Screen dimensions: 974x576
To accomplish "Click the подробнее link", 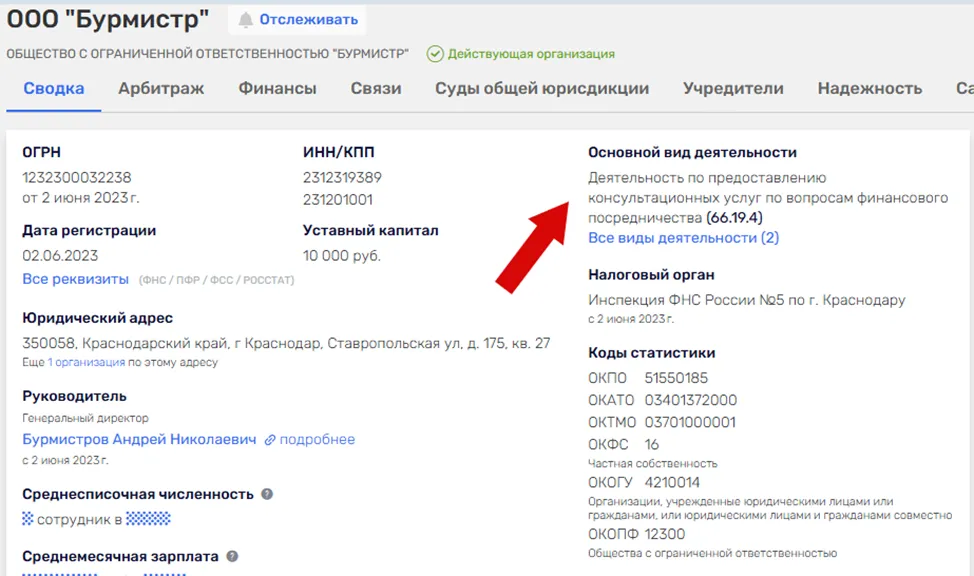I will (x=317, y=439).
